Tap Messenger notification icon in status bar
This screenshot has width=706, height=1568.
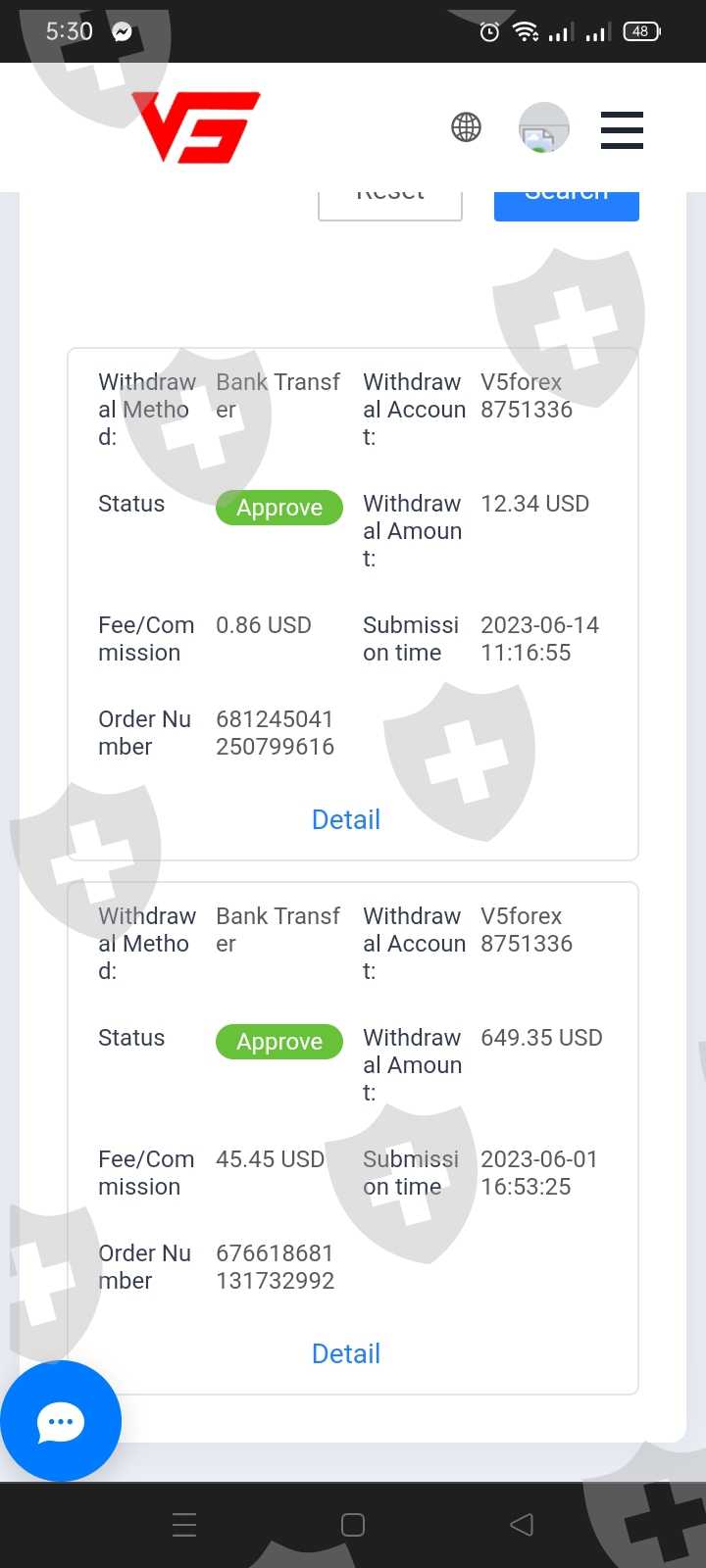[x=122, y=31]
